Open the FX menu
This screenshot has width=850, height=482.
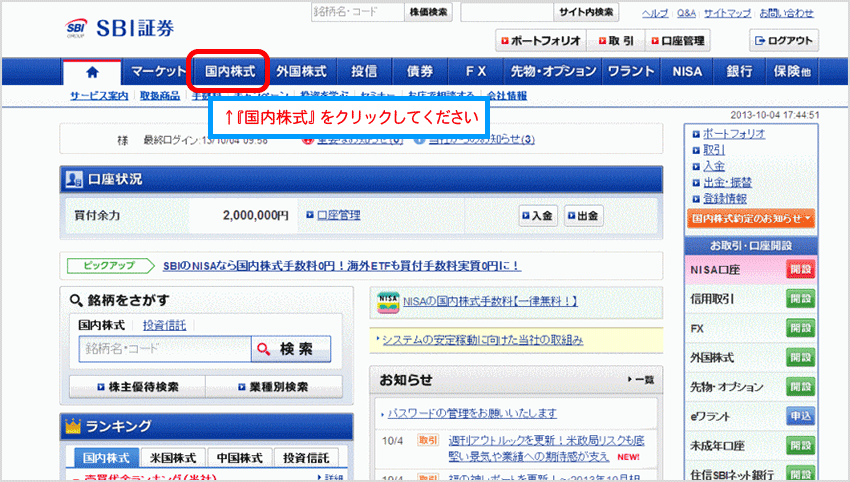pyautogui.click(x=476, y=72)
